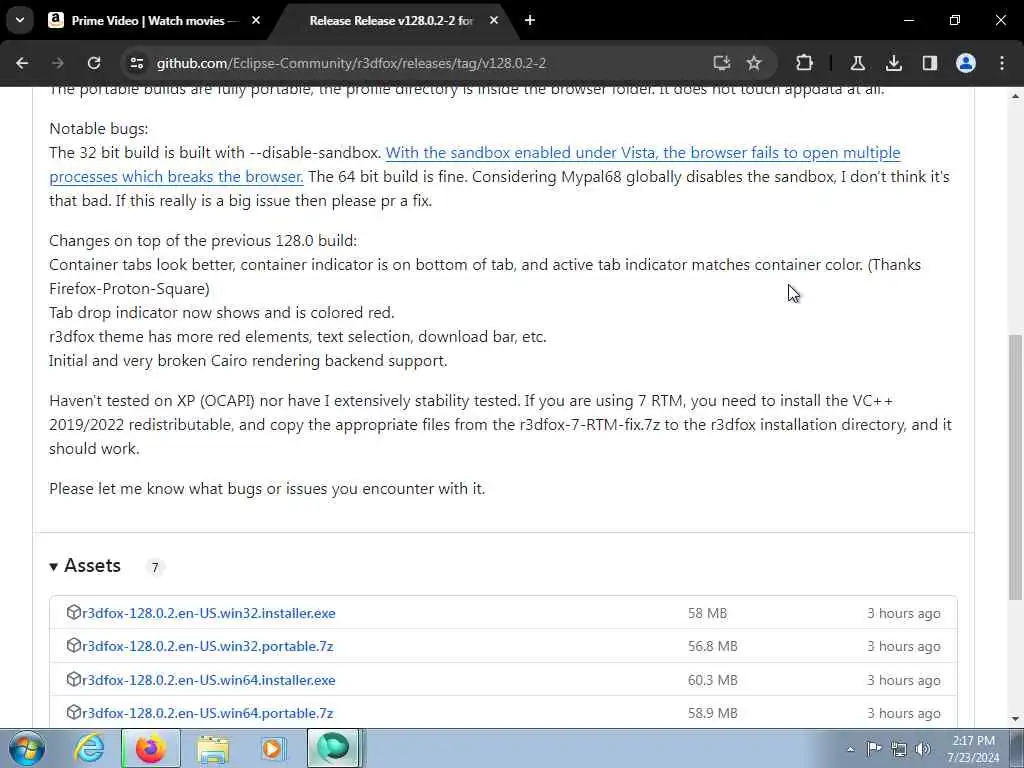1024x768 pixels.
Task: Show browser downloads
Action: [894, 63]
